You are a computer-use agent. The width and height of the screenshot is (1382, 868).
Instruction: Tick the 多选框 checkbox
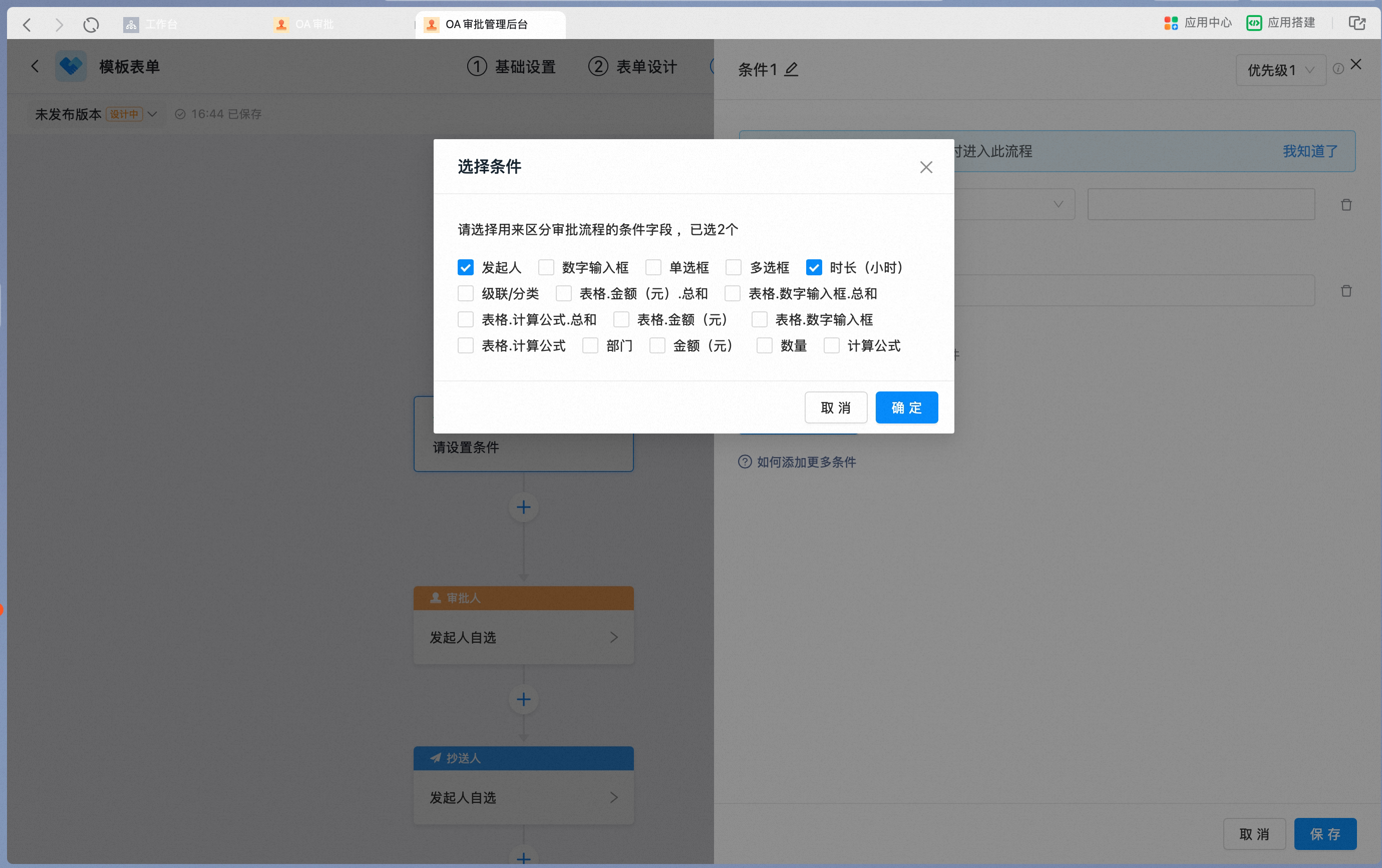[x=734, y=268]
